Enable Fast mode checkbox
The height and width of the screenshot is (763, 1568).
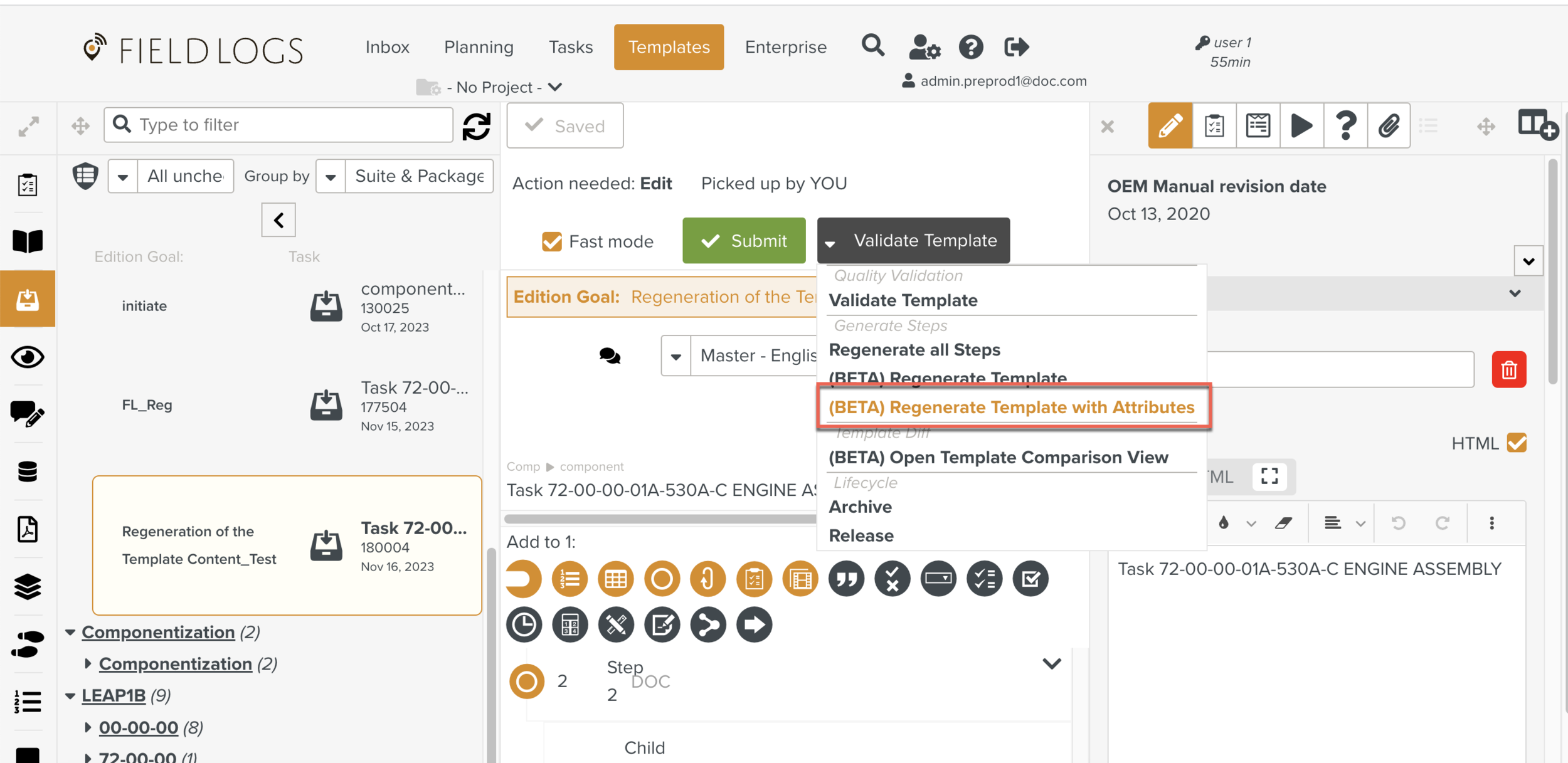(x=552, y=241)
